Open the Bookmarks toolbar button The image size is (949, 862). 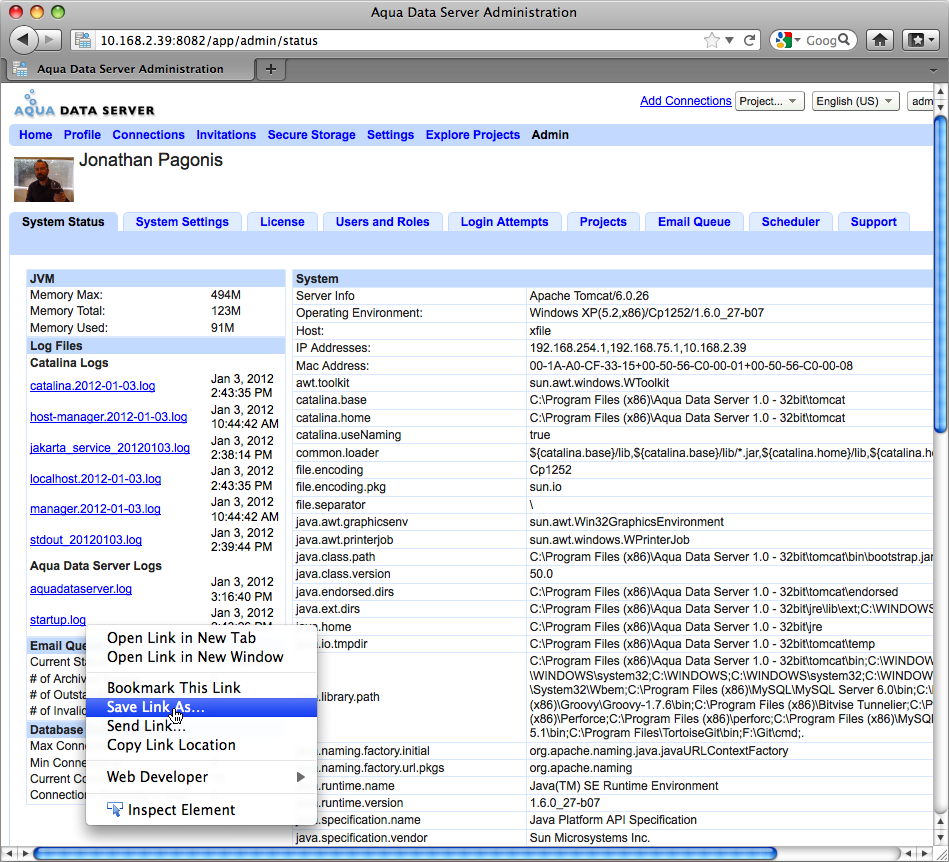point(921,41)
